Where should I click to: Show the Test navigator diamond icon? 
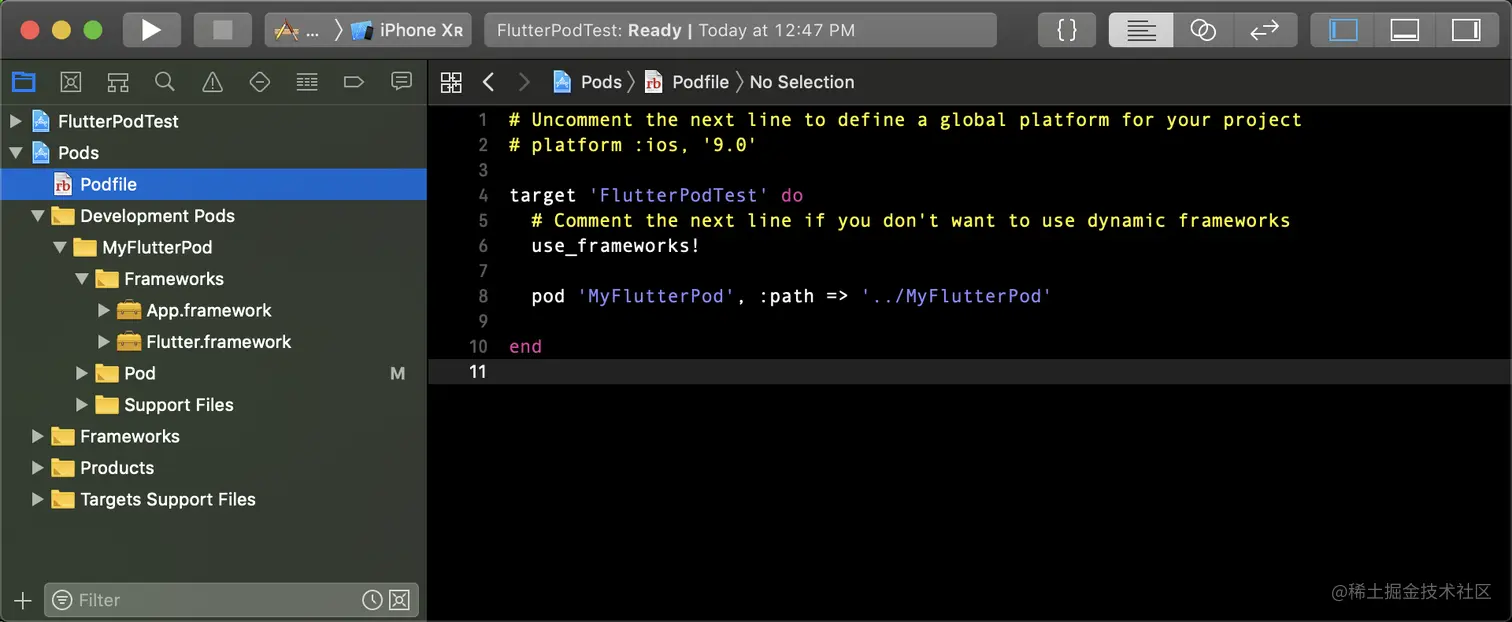click(x=260, y=82)
